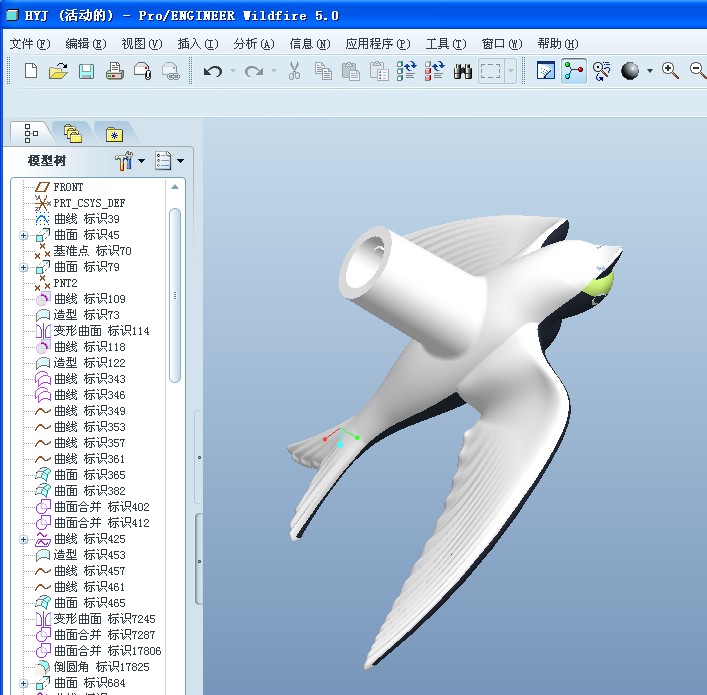The width and height of the screenshot is (707, 695).
Task: Open the 插入(I) menu
Action: [198, 44]
